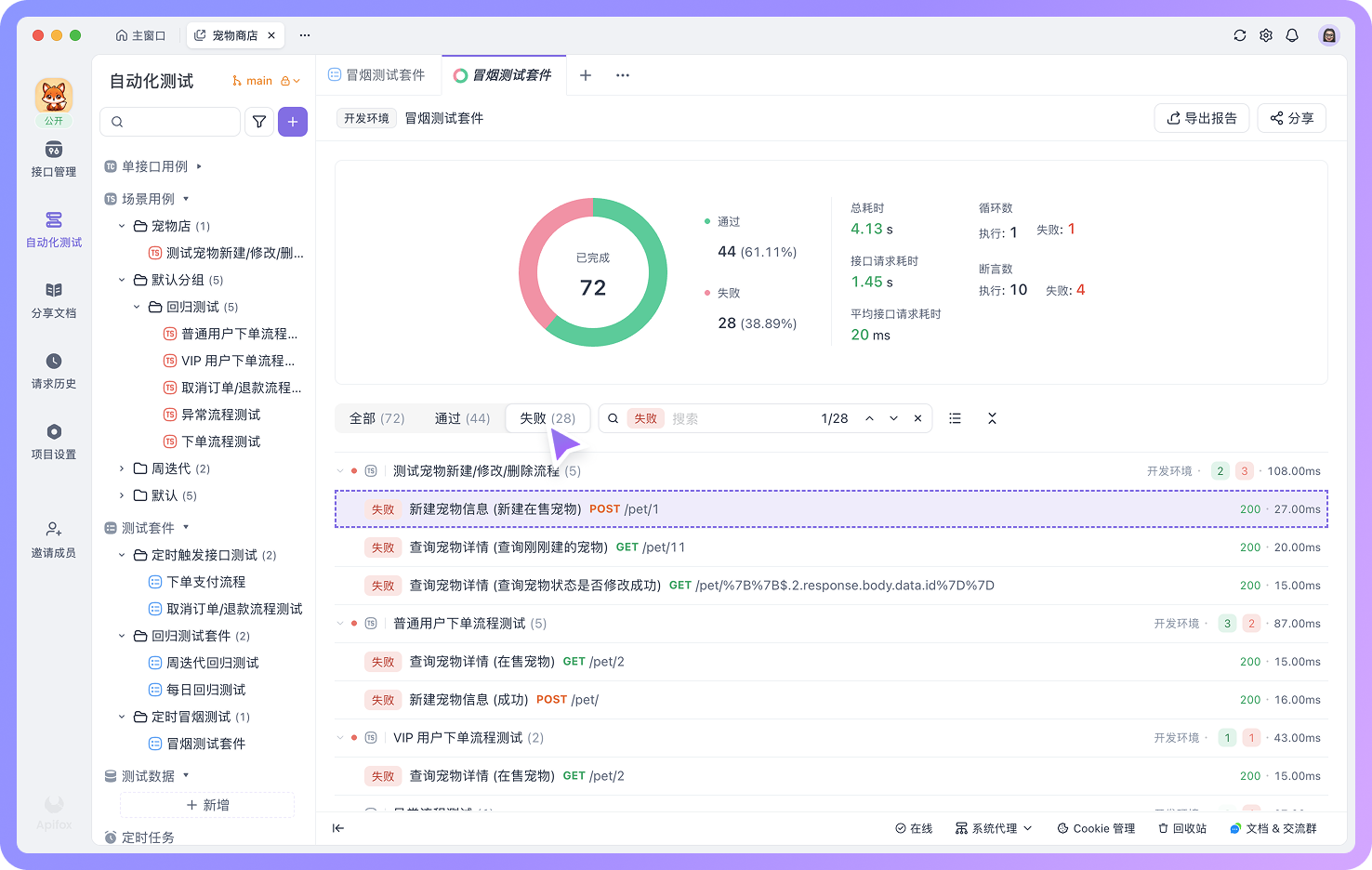Switch to the 通过 (44) results tab

[462, 418]
